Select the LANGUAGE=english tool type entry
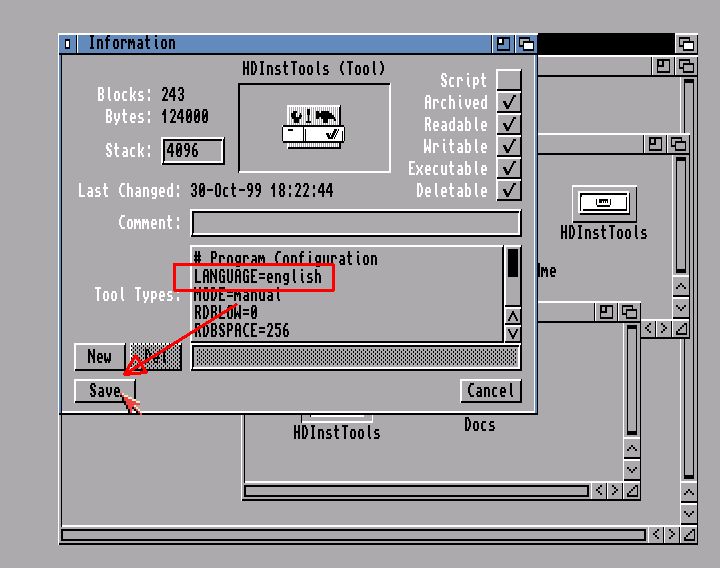This screenshot has height=568, width=720. (258, 277)
